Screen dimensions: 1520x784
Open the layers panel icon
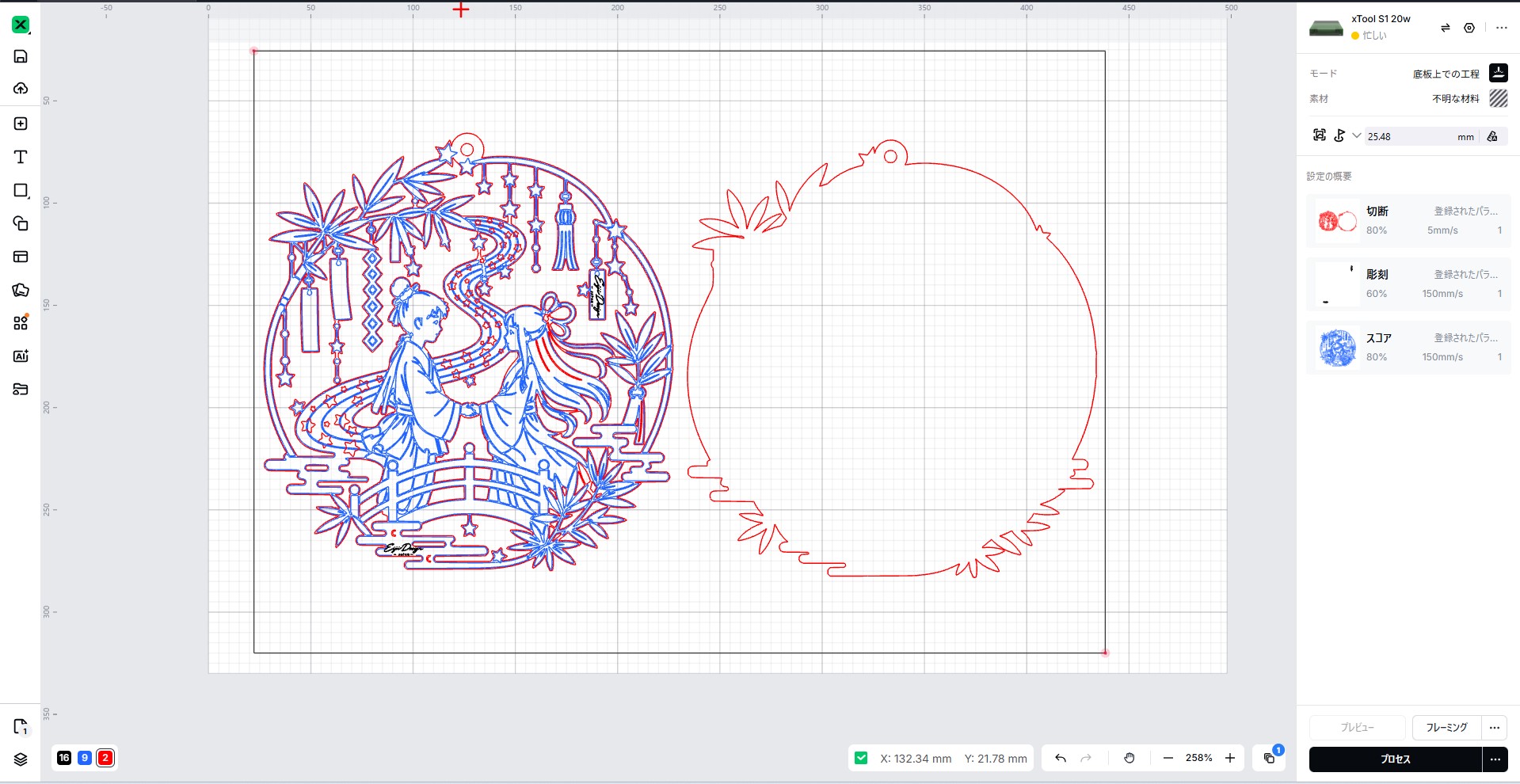[21, 759]
